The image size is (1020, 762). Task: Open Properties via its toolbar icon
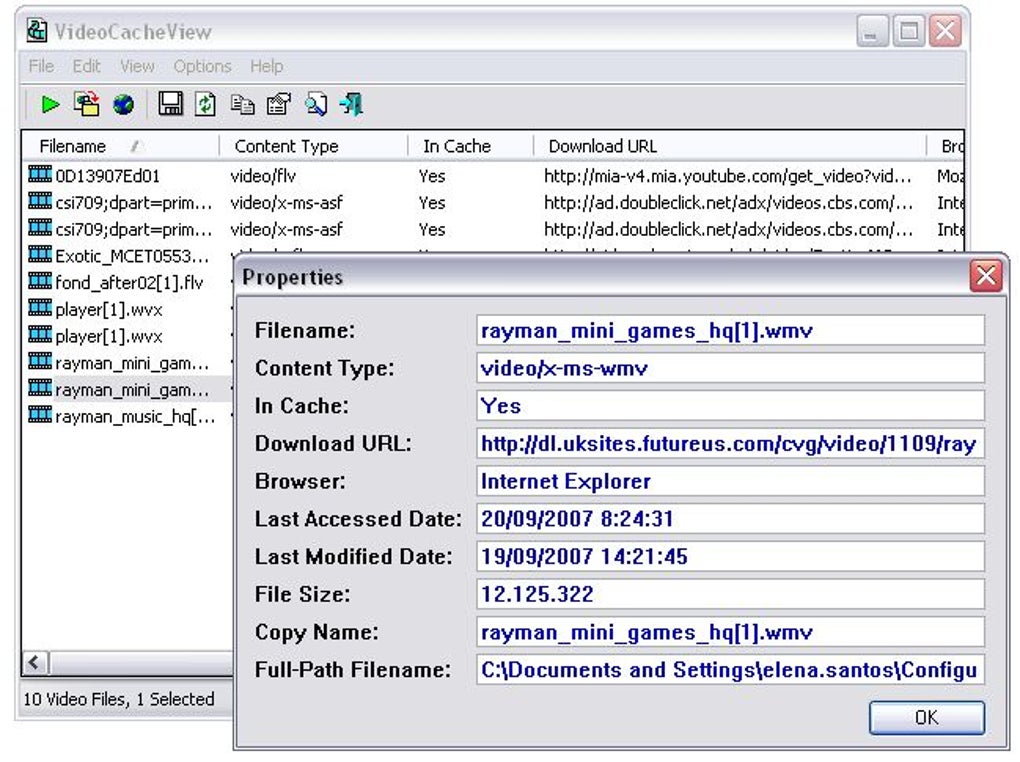pos(279,104)
